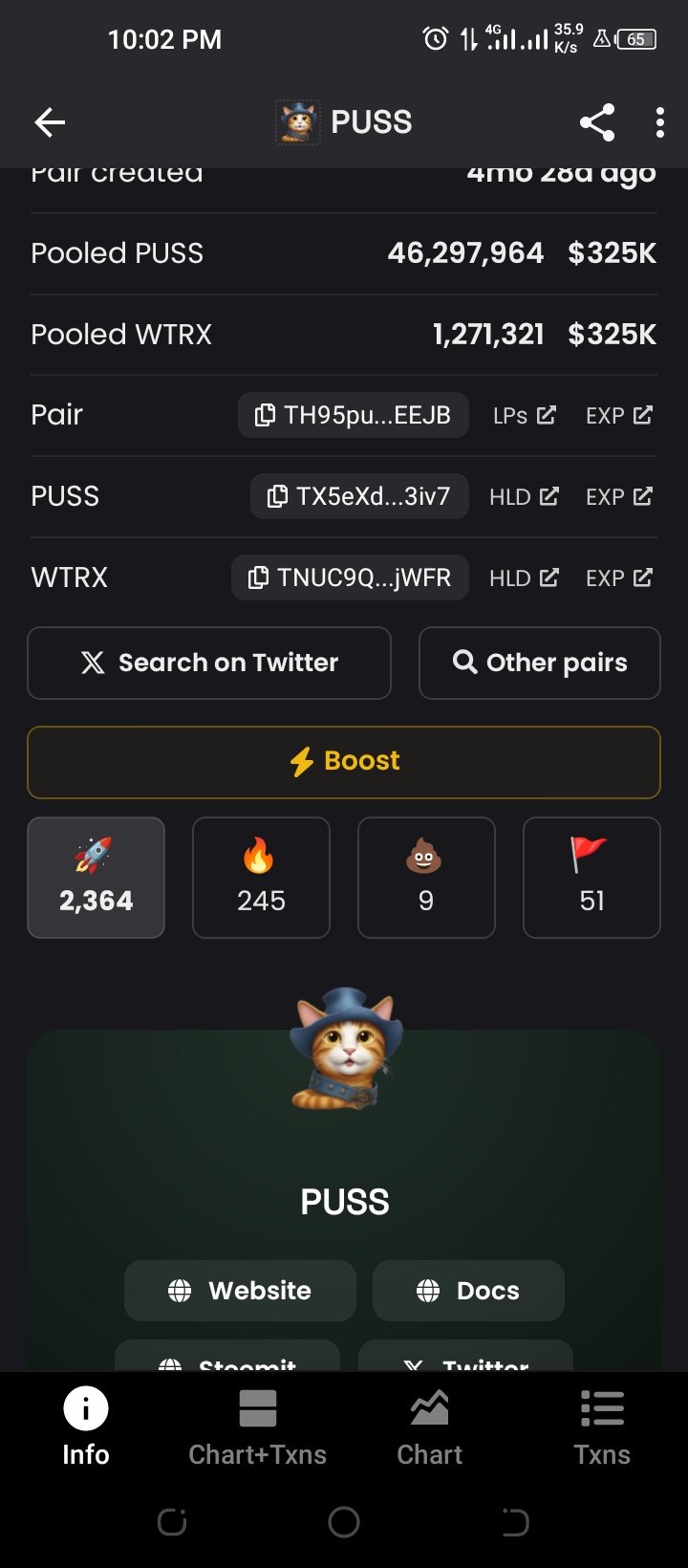
Task: Copy the PUSS token address TX5eXd...3iv7
Action: point(359,496)
